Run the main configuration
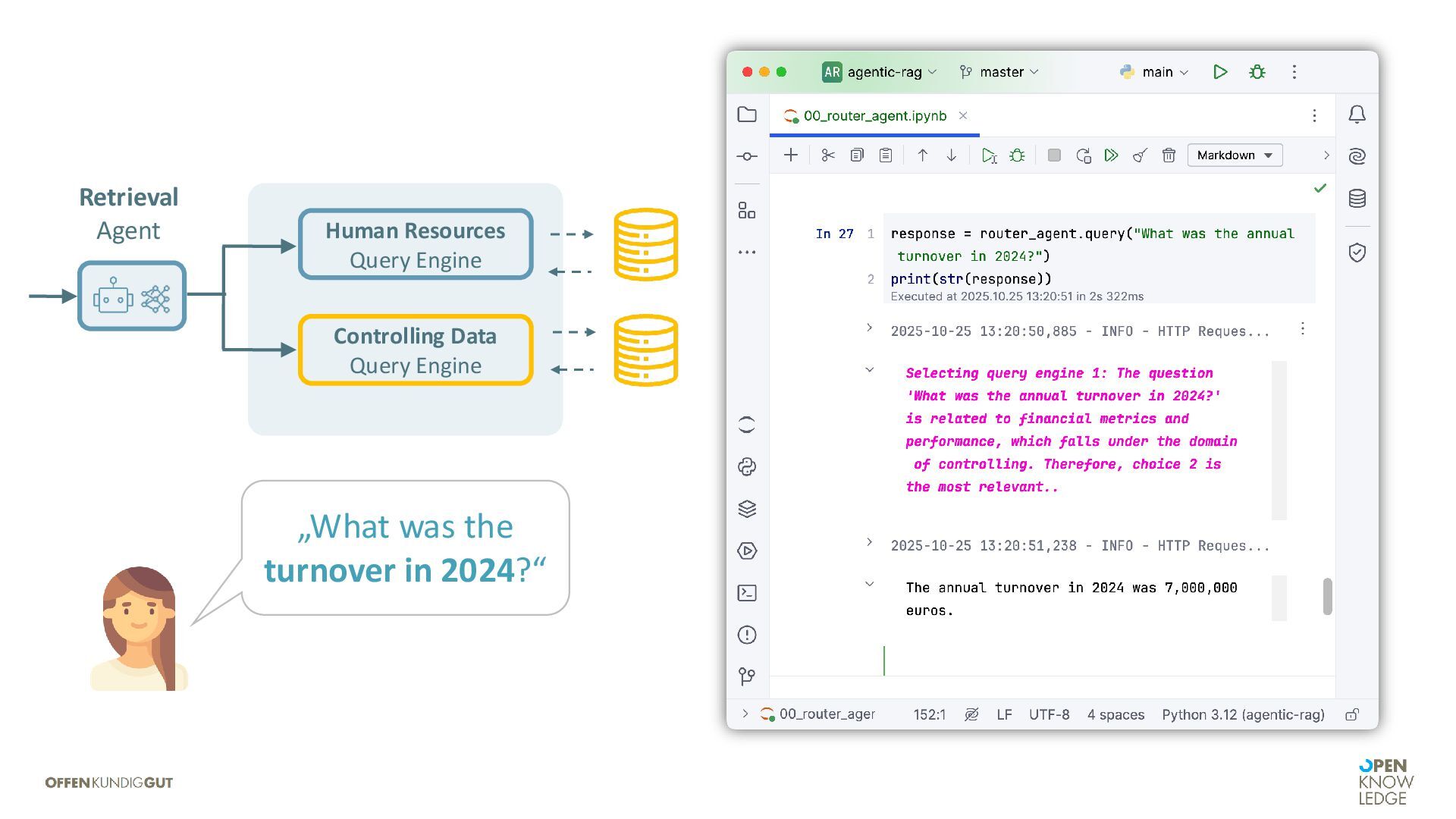This screenshot has height=819, width=1456. coord(1220,72)
